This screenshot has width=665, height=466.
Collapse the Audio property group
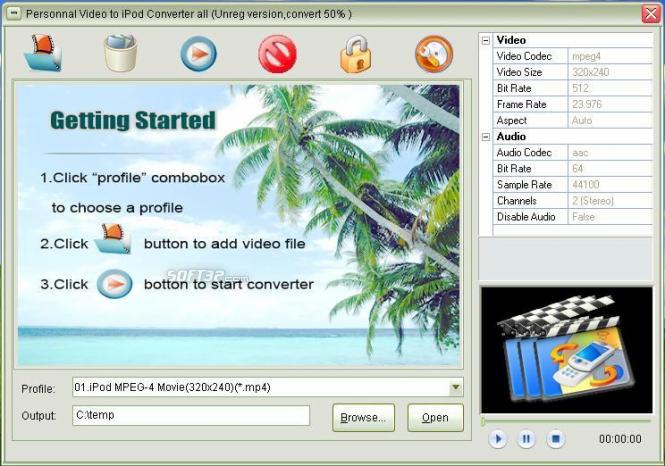click(x=486, y=137)
